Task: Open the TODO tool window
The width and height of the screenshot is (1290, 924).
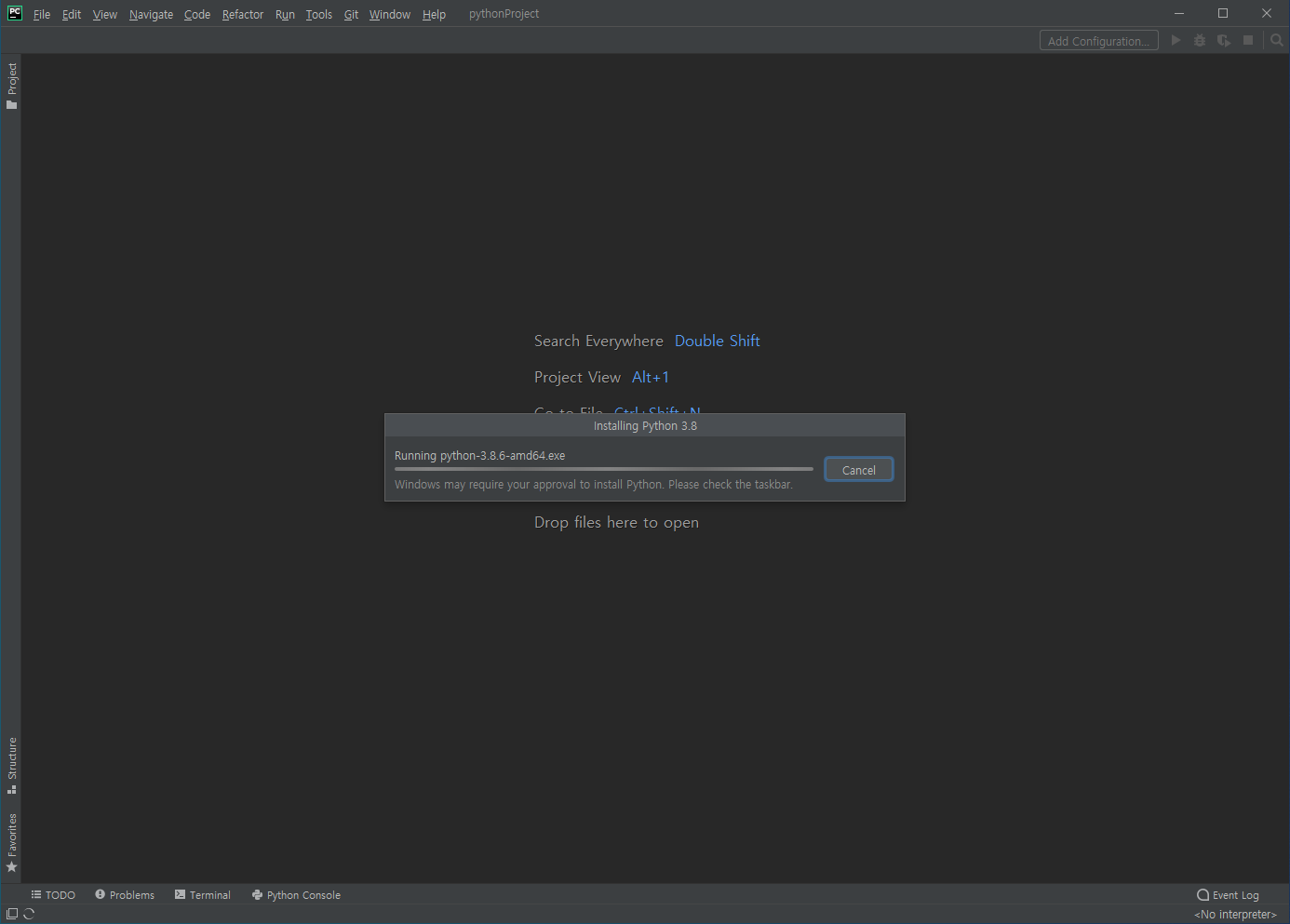Action: click(x=53, y=895)
